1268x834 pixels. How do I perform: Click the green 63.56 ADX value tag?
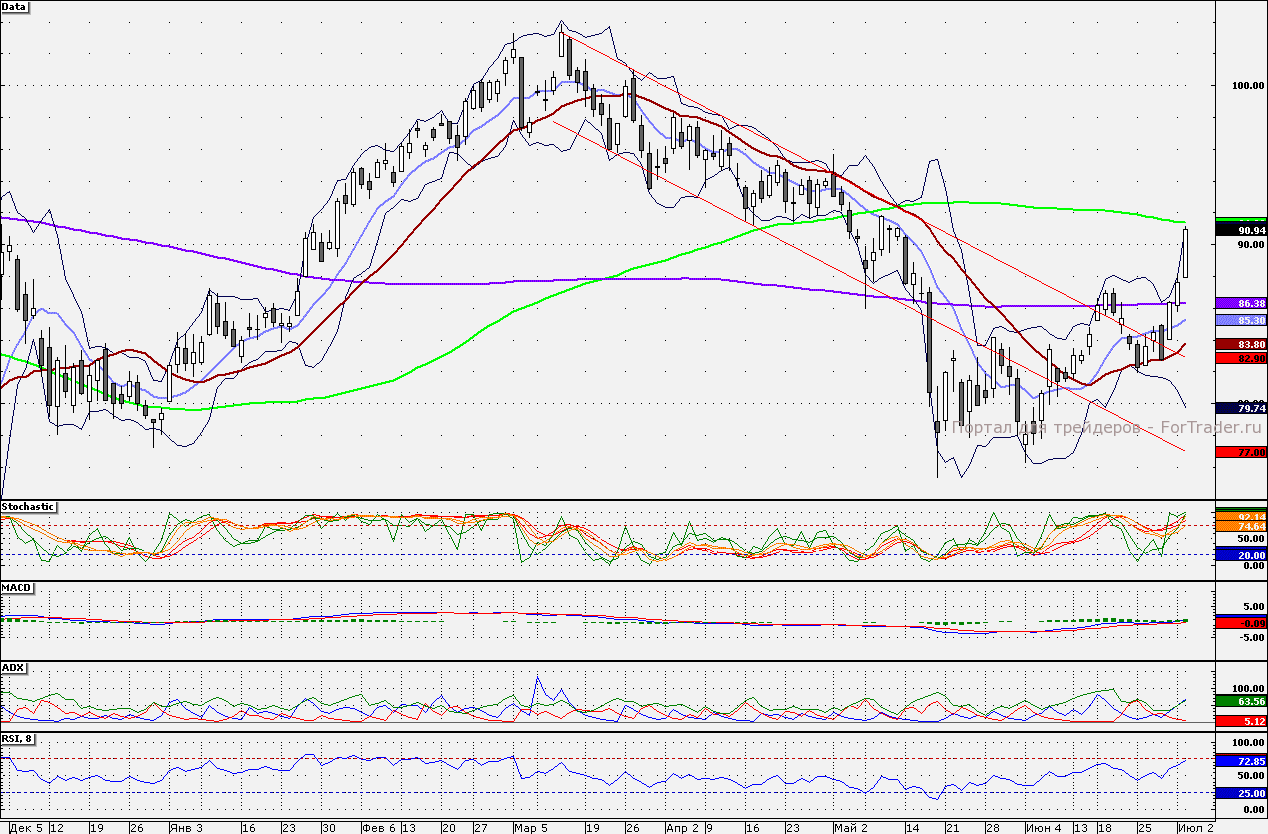point(1240,702)
